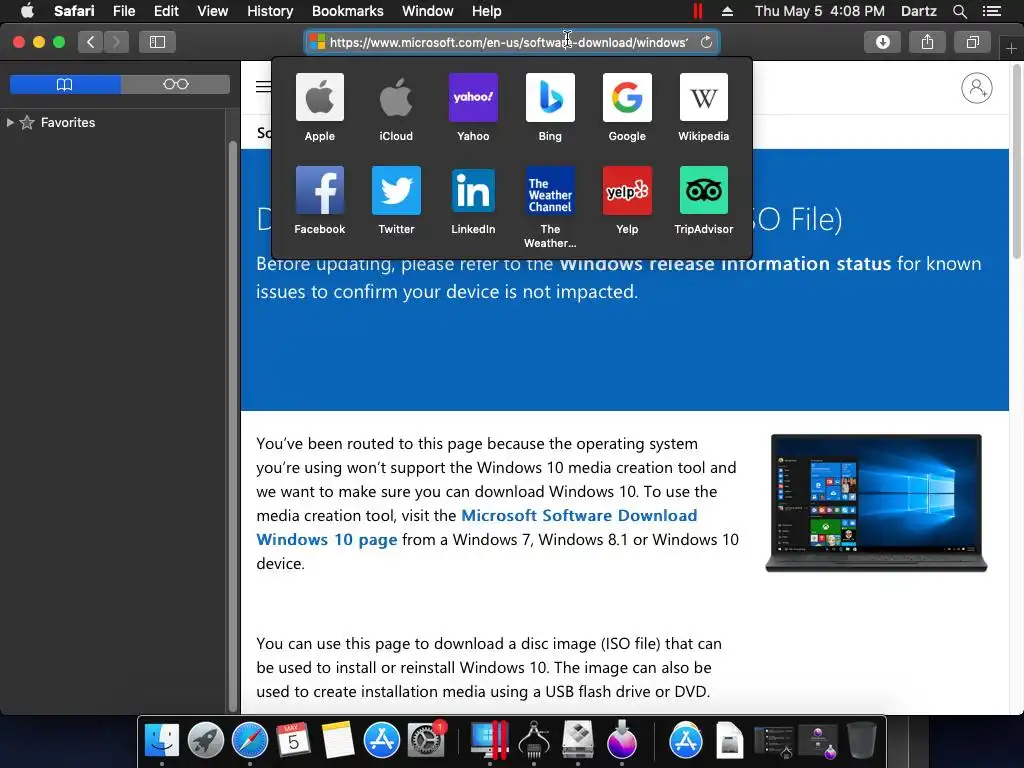Follow the Windows release information status link
The height and width of the screenshot is (768, 1024).
tap(725, 264)
